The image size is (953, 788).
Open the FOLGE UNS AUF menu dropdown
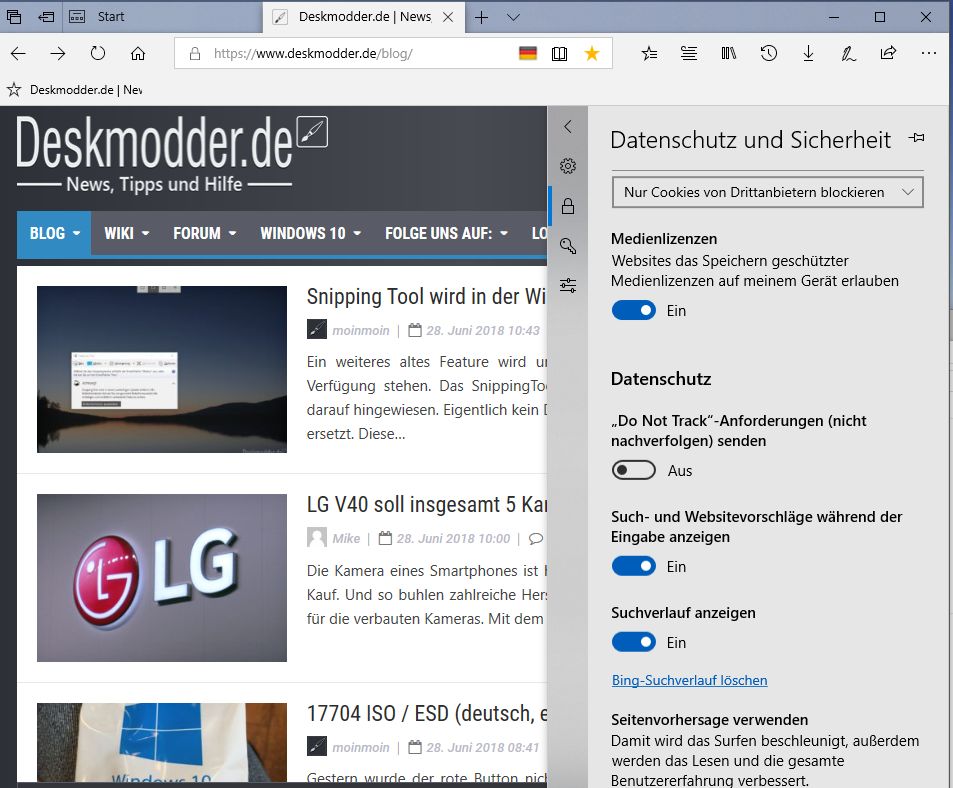click(x=446, y=233)
